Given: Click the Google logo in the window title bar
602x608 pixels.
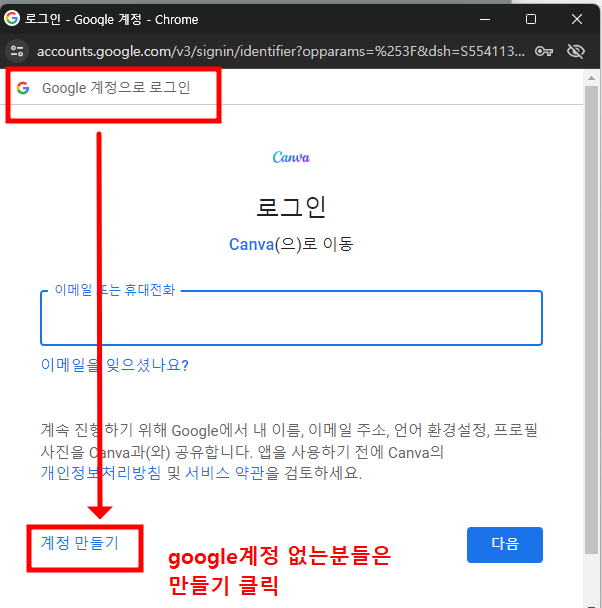Looking at the screenshot, I should 12,18.
